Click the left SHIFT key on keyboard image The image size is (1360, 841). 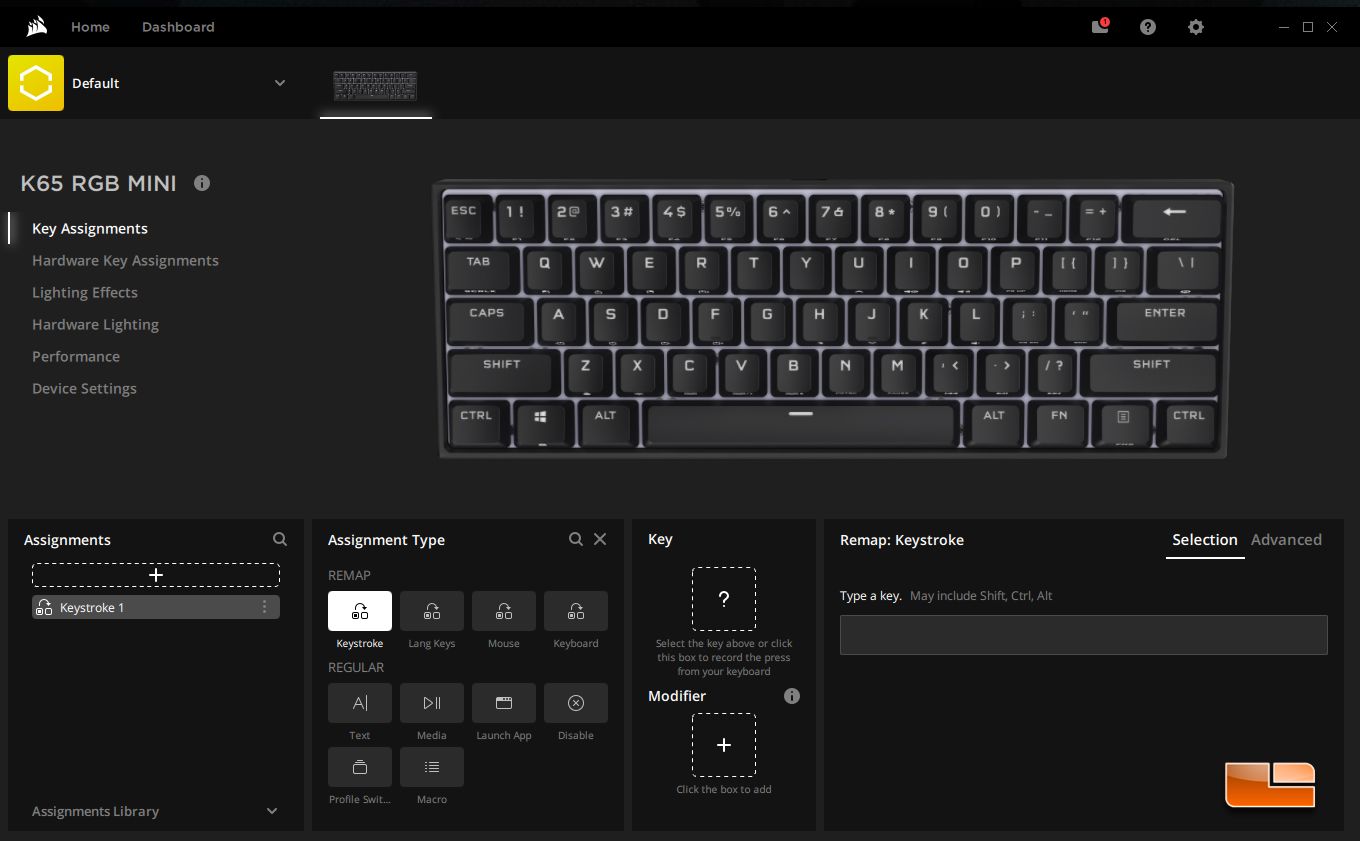tap(502, 371)
